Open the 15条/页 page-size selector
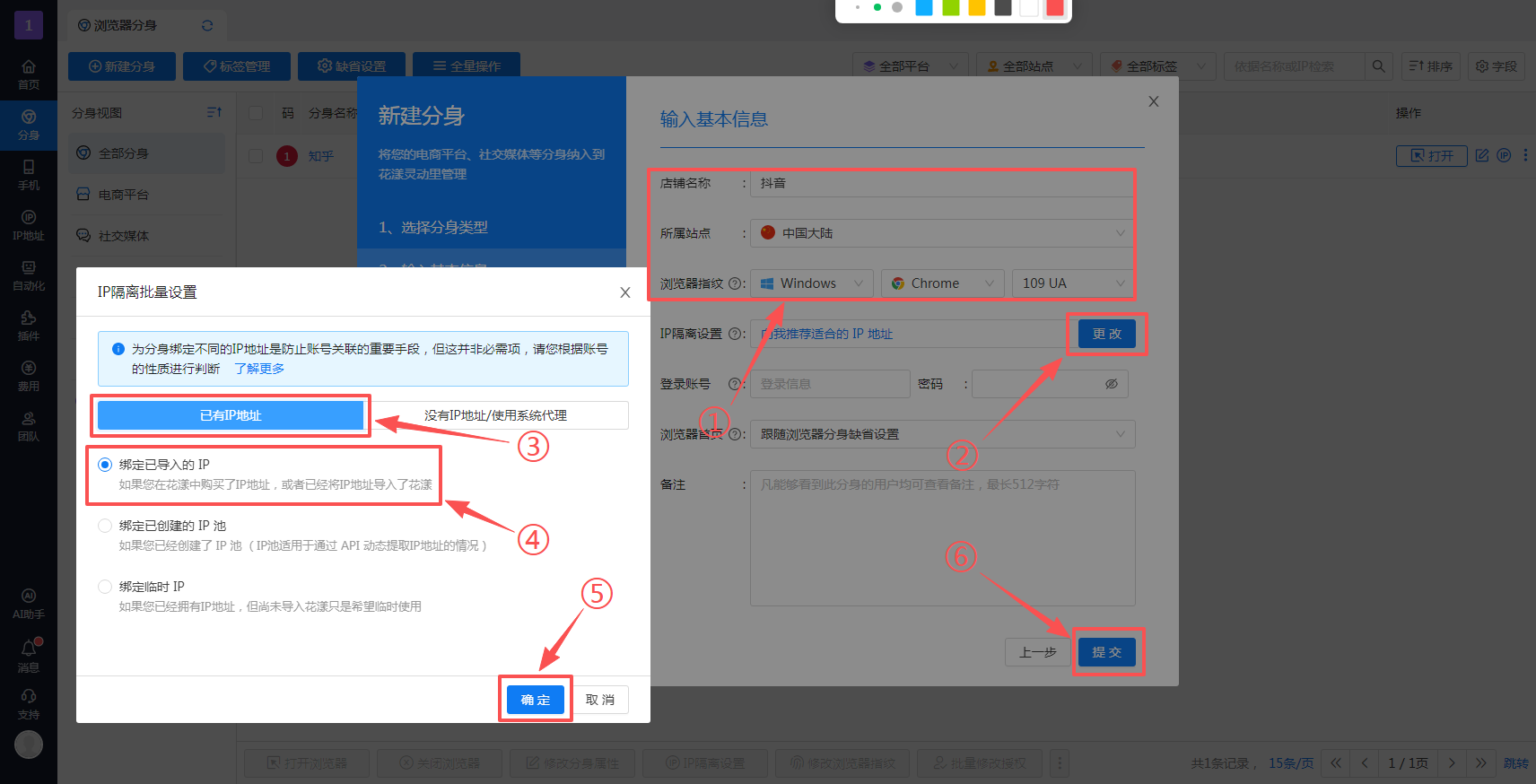 (x=1290, y=763)
